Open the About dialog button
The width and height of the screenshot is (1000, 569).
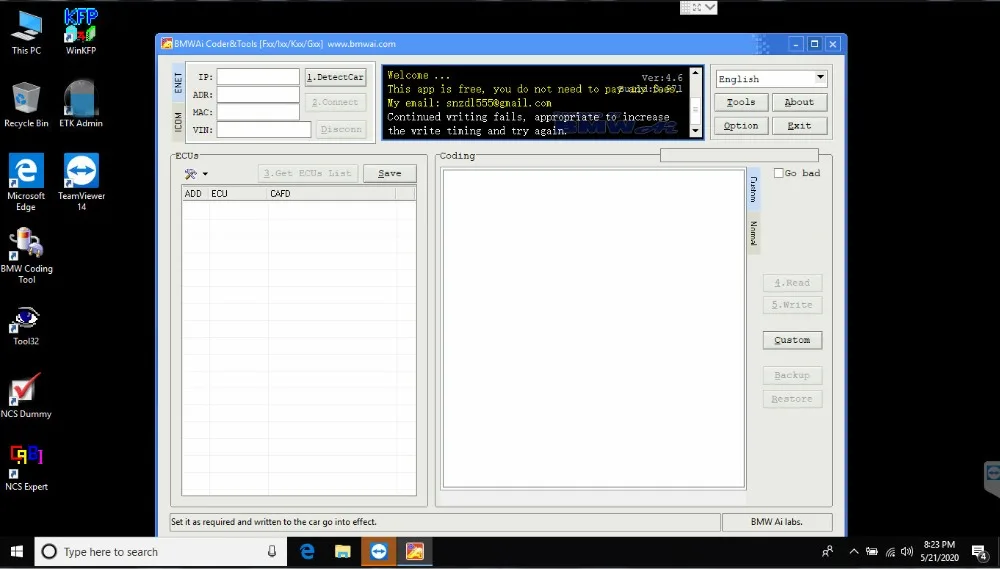800,102
